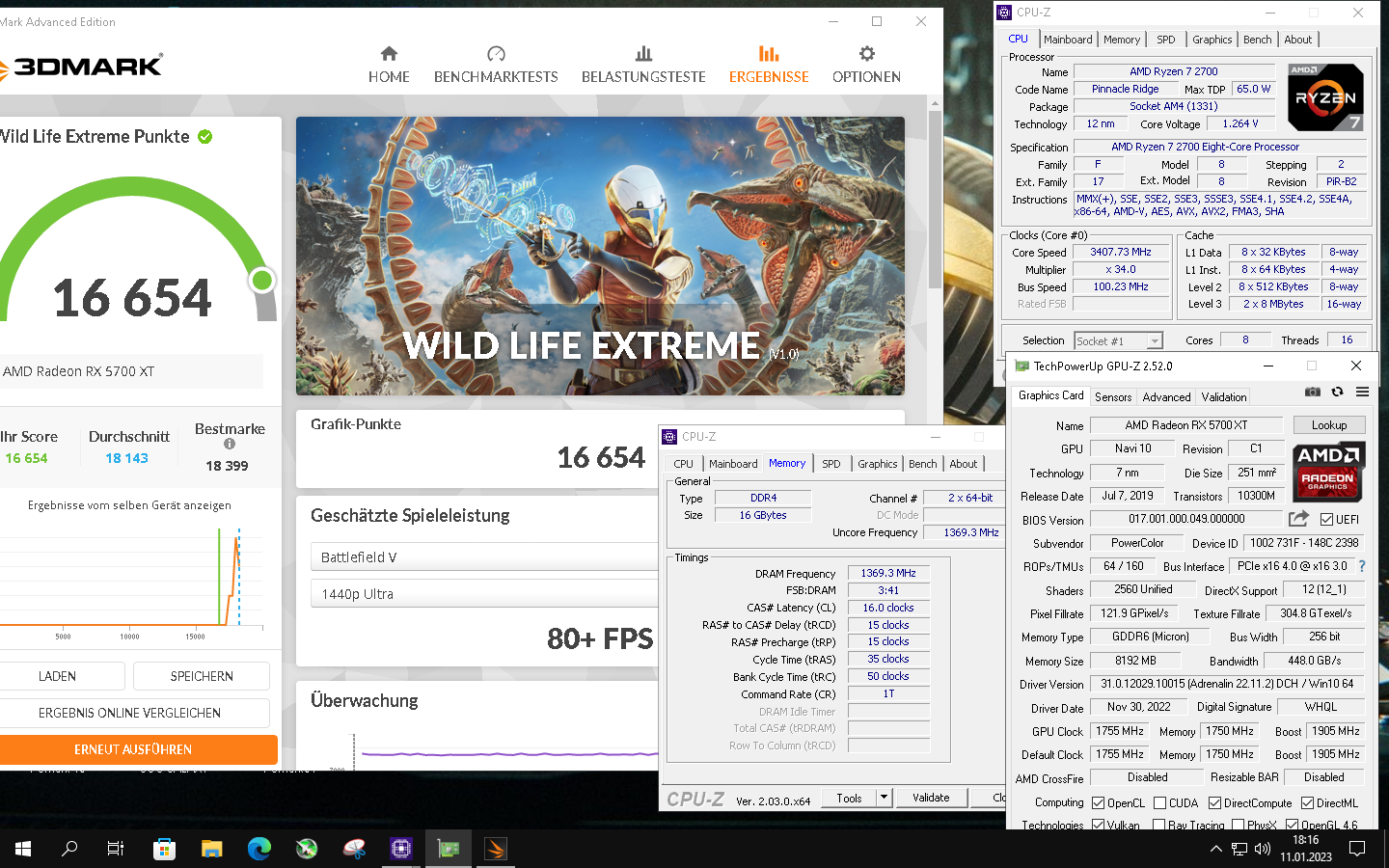Select the game Battlefield V dropdown
The height and width of the screenshot is (868, 1389).
[x=484, y=556]
